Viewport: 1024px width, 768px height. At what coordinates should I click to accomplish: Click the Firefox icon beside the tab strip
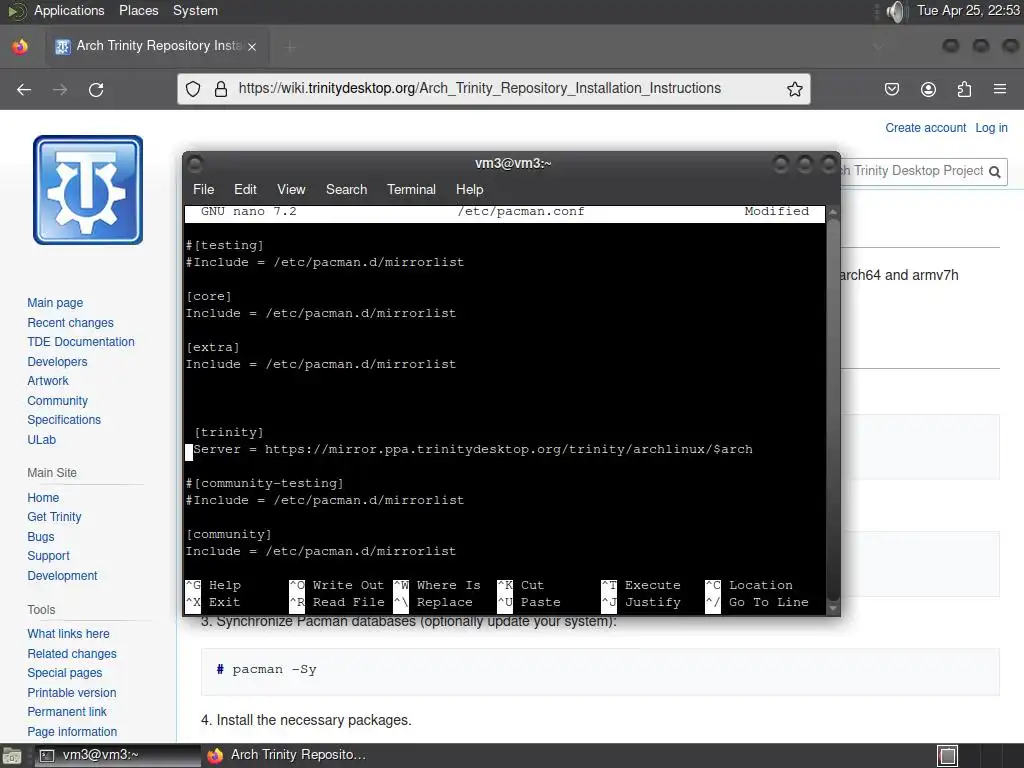coord(20,46)
